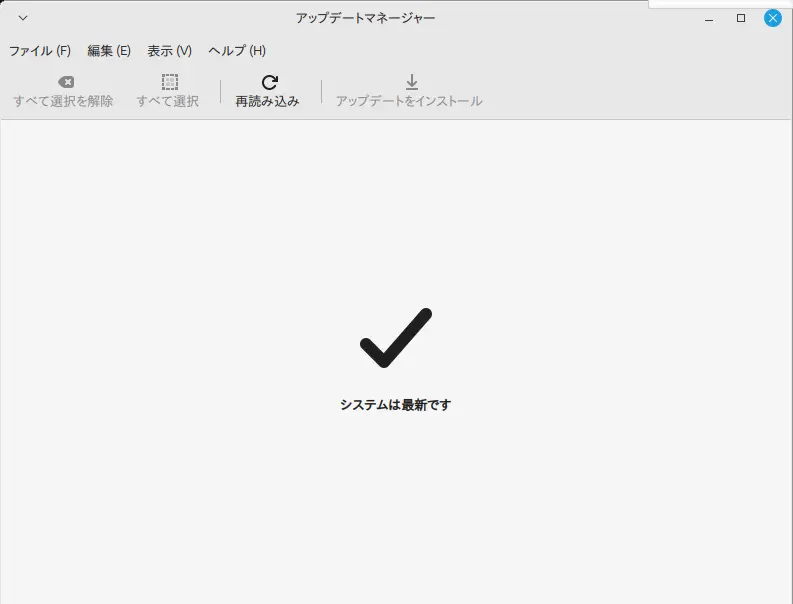Screen dimensions: 793x604
Task: Click the すべて選択を解除 label
Action: pos(63,101)
